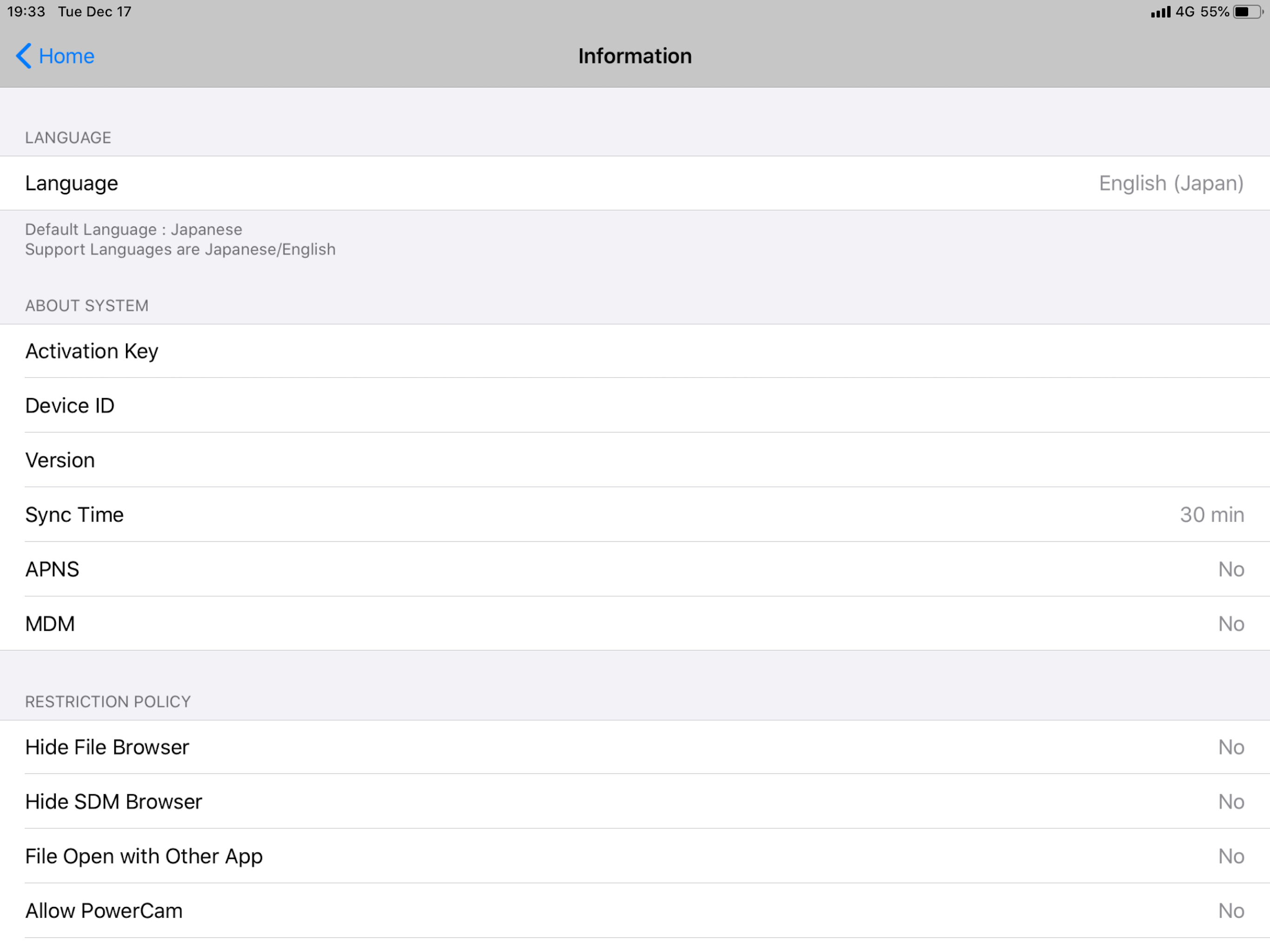Tap Support Languages are Japanese/English note
The image size is (1270, 952).
click(x=180, y=250)
